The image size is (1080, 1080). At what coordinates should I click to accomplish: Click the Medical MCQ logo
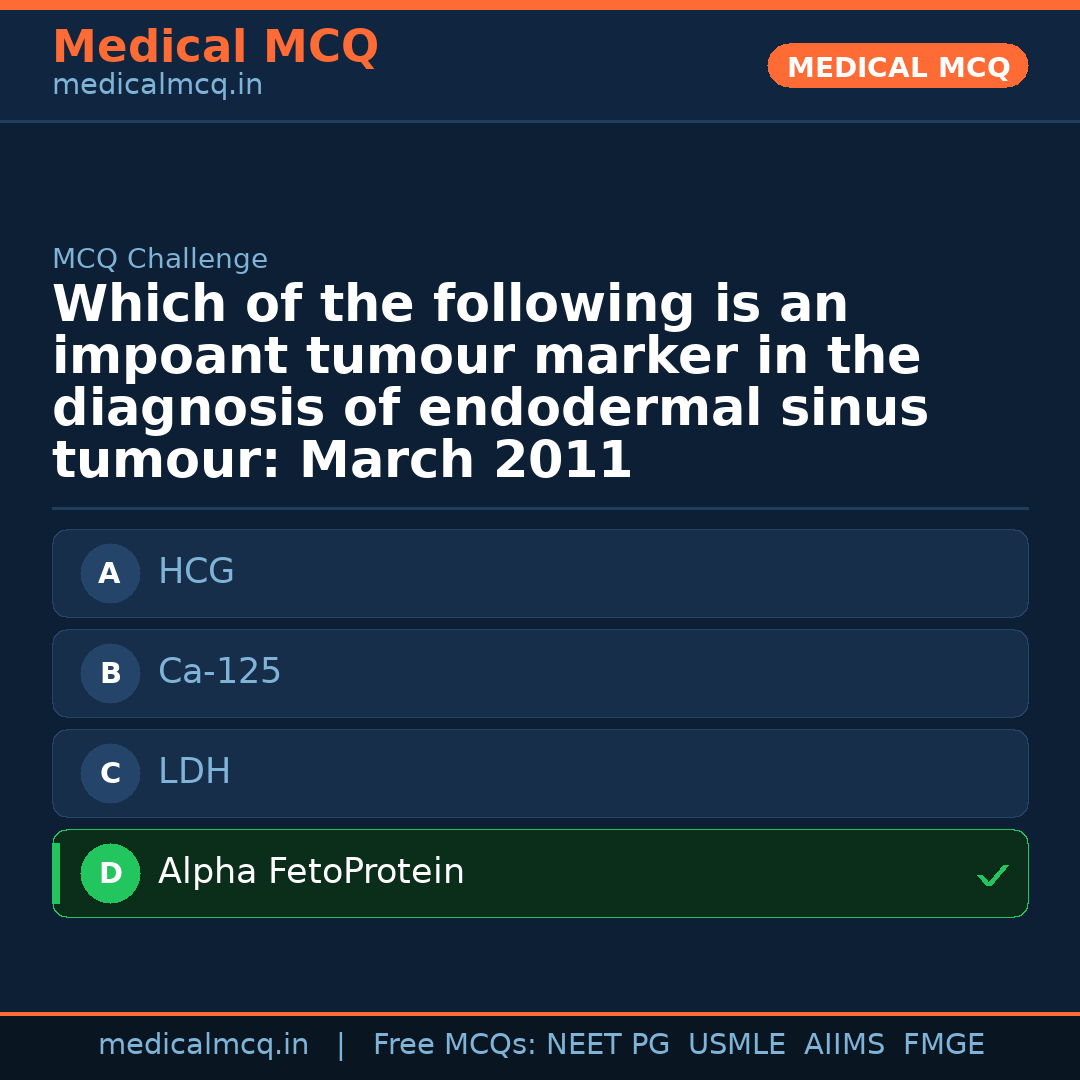(215, 47)
